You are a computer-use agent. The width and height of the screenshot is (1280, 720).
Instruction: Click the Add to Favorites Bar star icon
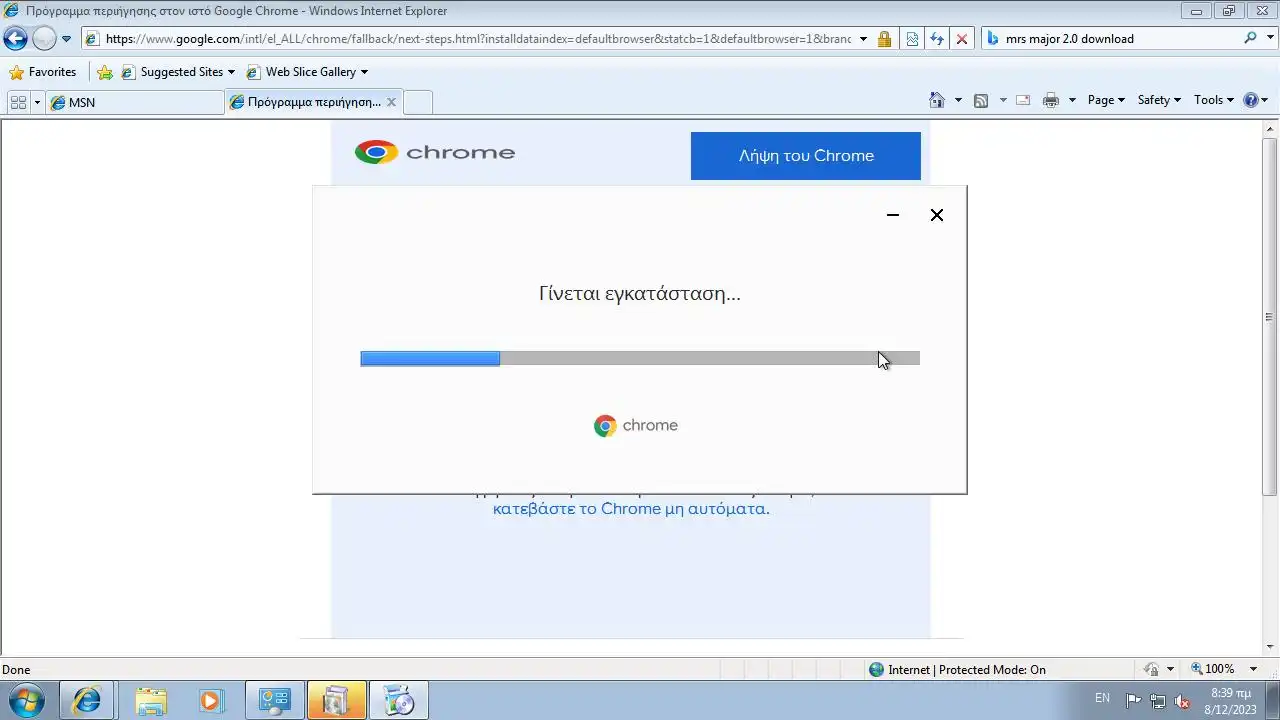click(105, 72)
